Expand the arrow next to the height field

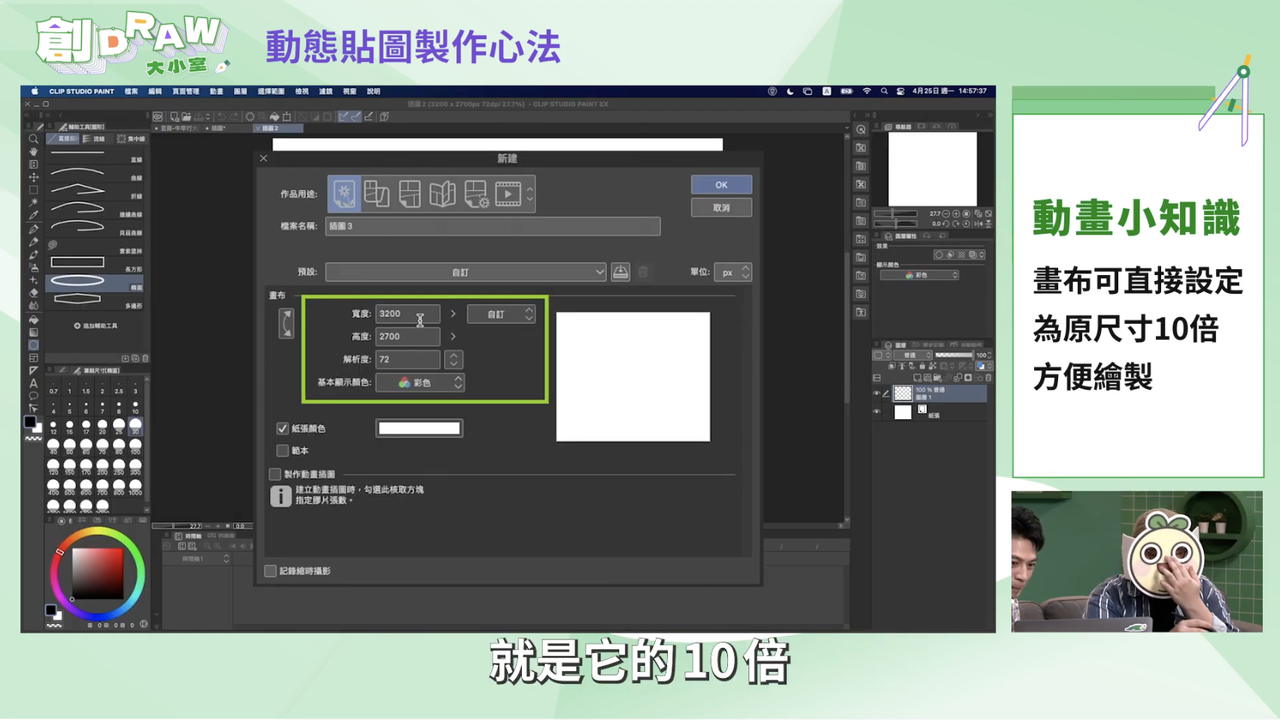click(453, 337)
